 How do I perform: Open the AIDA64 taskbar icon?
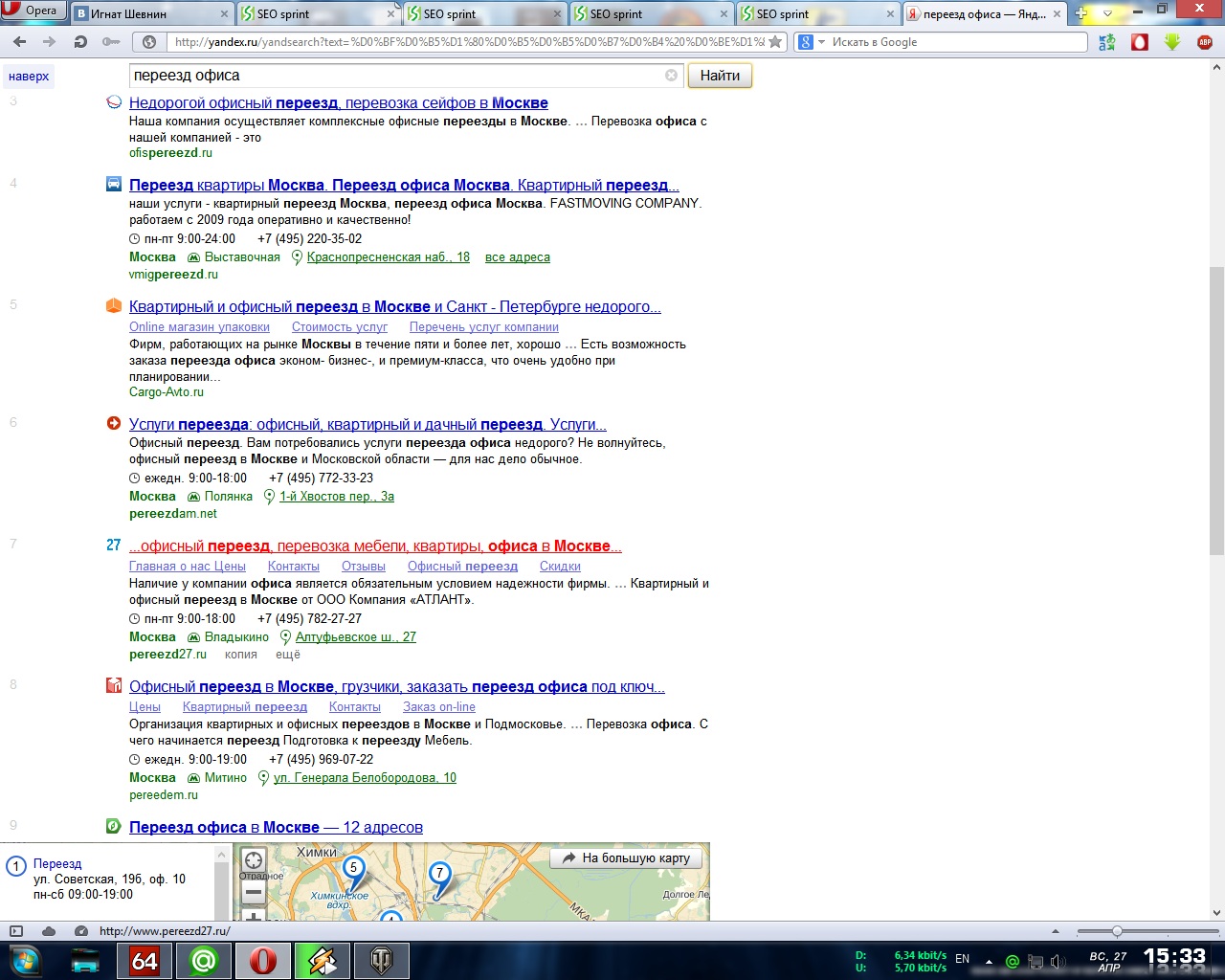pos(145,961)
